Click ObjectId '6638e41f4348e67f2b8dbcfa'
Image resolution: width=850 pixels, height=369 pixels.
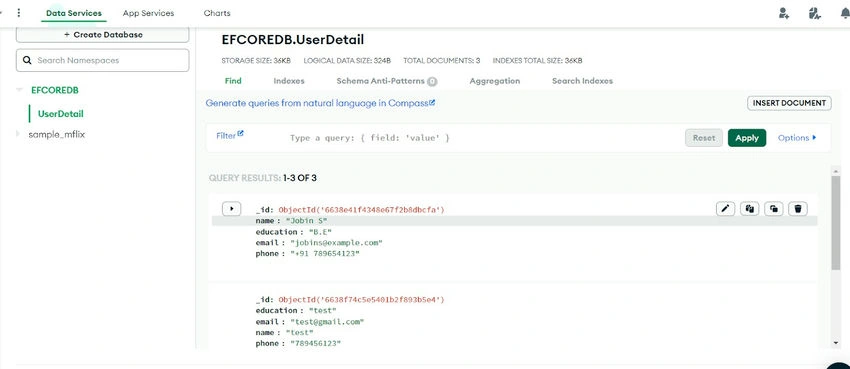[362, 209]
